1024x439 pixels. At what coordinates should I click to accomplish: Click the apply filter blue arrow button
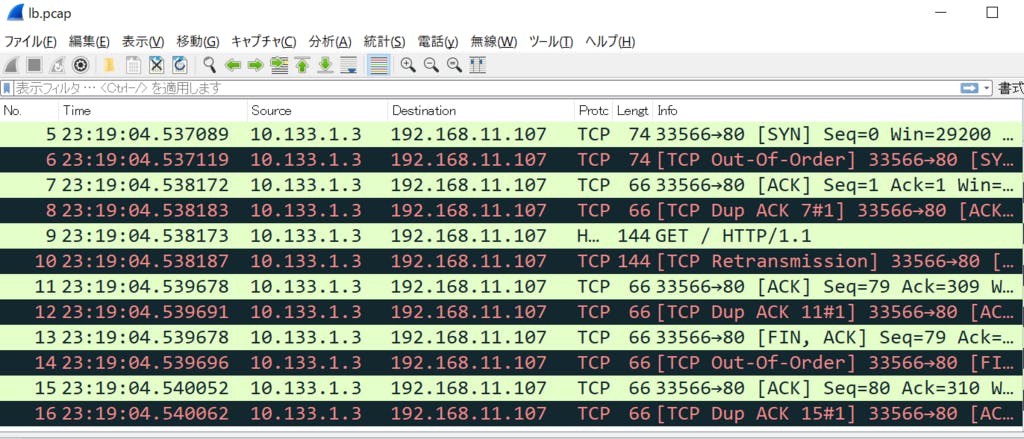coord(968,88)
